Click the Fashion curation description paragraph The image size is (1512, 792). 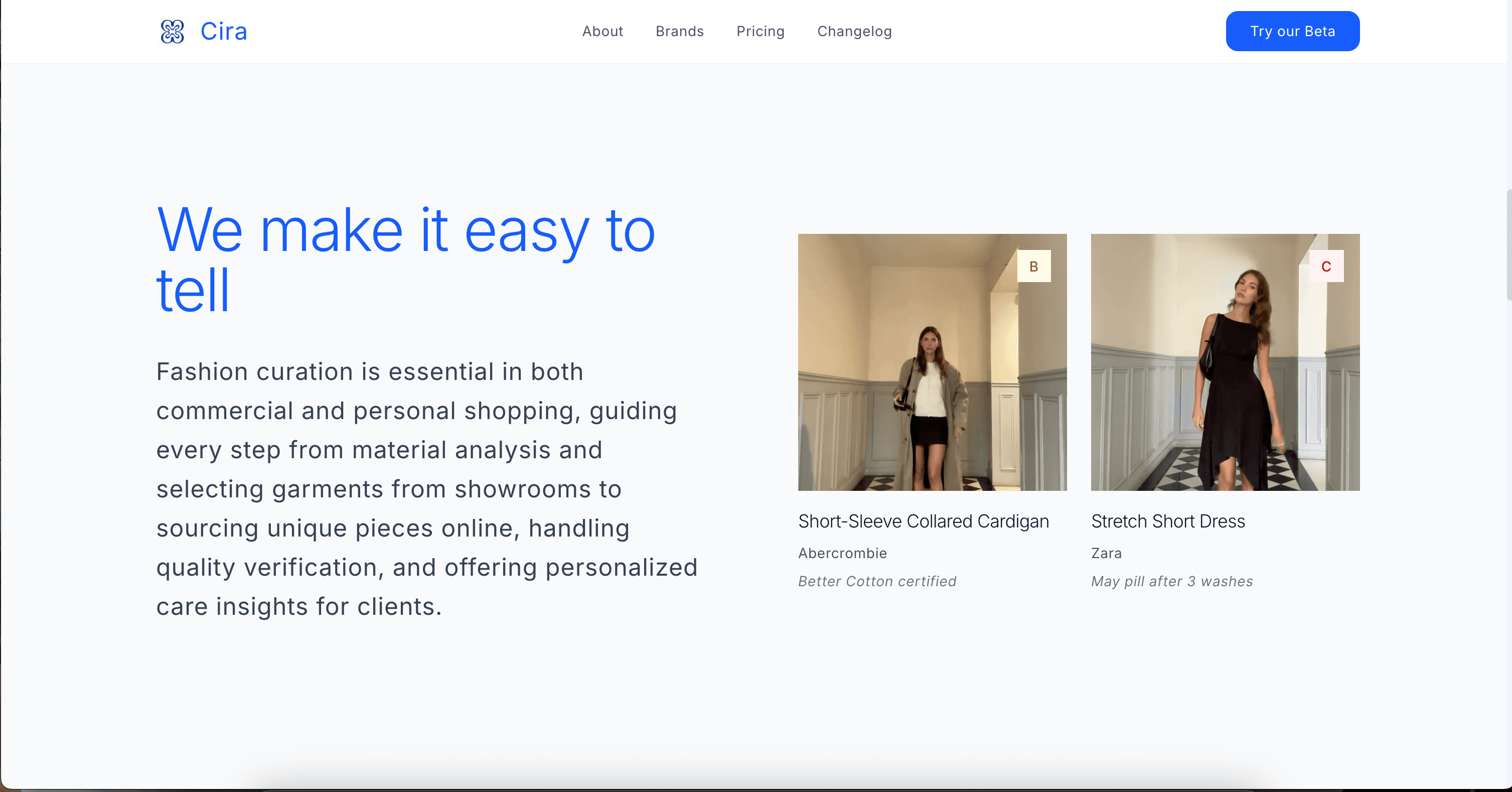click(x=426, y=488)
